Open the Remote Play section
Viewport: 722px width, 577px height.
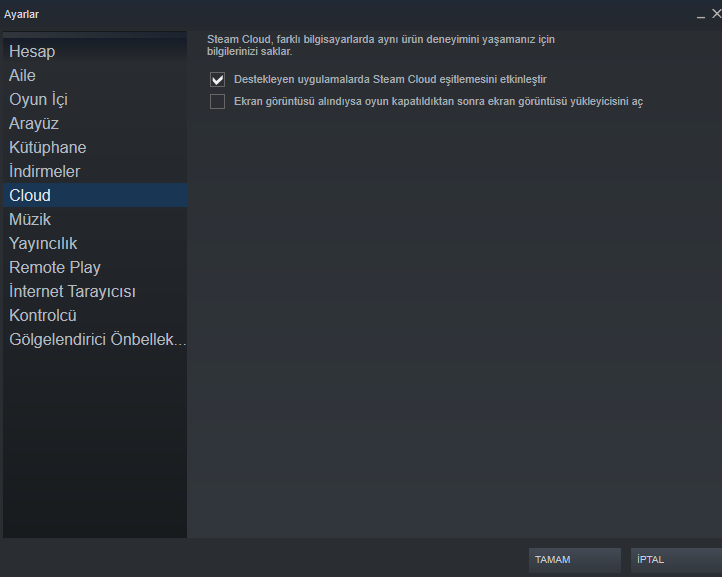pos(95,267)
